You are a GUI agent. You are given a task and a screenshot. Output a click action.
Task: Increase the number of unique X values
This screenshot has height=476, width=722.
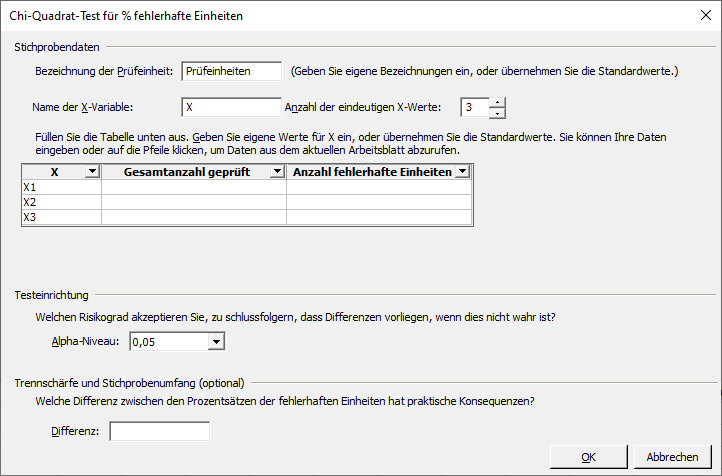tap(497, 103)
